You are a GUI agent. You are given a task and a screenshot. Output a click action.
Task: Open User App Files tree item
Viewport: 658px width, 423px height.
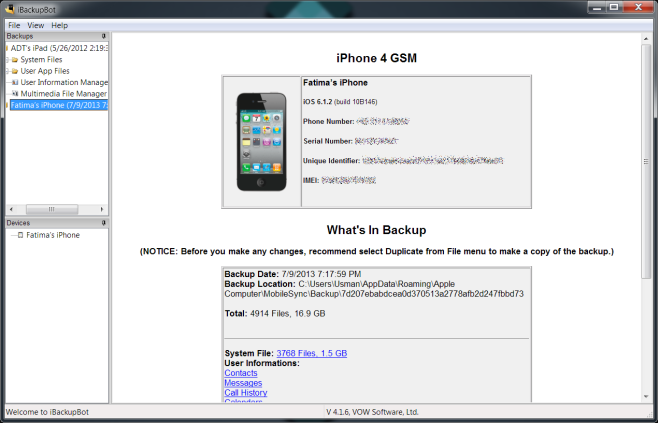pos(45,71)
